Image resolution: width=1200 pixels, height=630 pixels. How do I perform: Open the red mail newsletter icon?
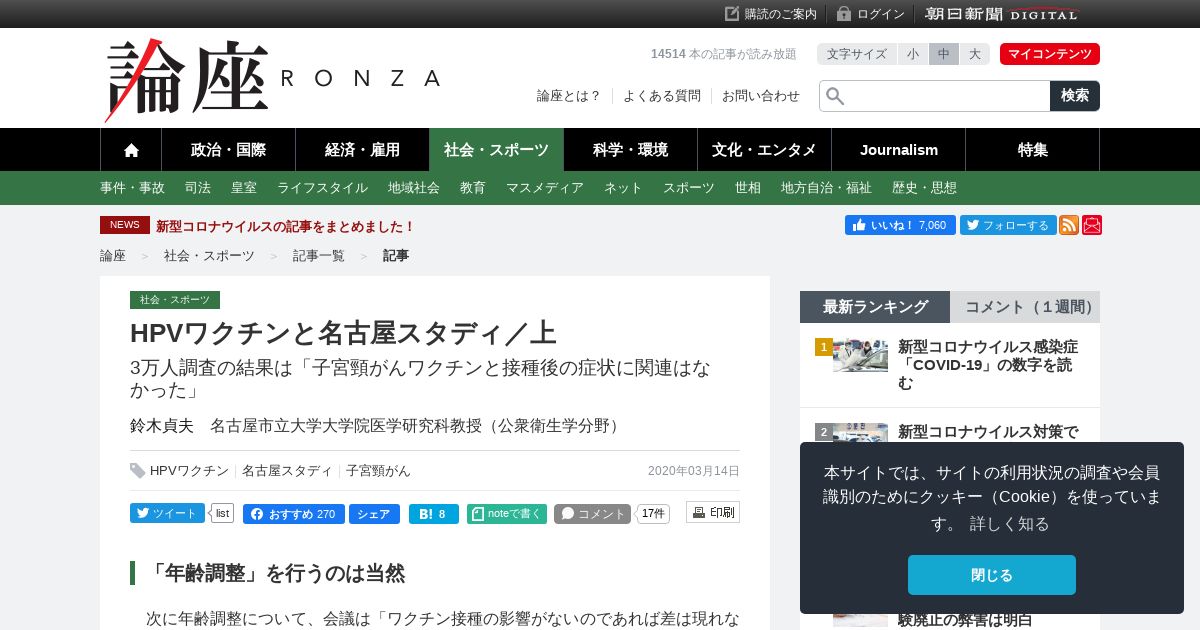pos(1092,225)
